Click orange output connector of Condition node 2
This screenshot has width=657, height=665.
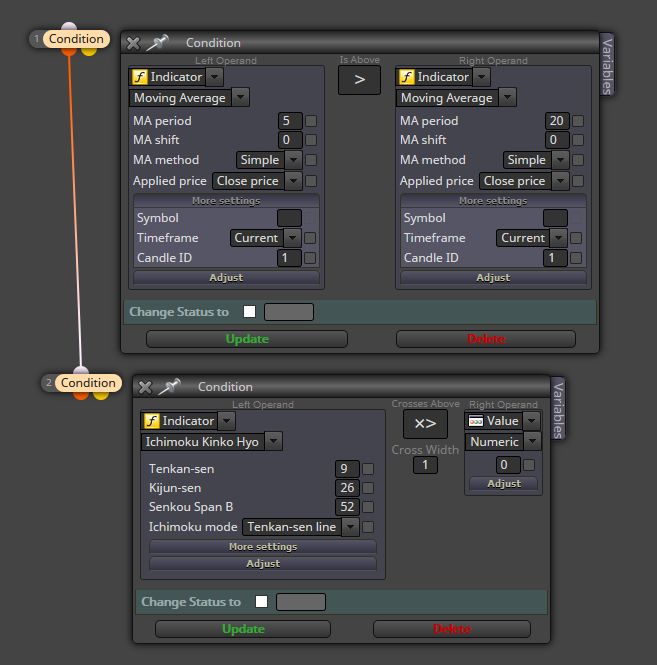pyautogui.click(x=81, y=396)
